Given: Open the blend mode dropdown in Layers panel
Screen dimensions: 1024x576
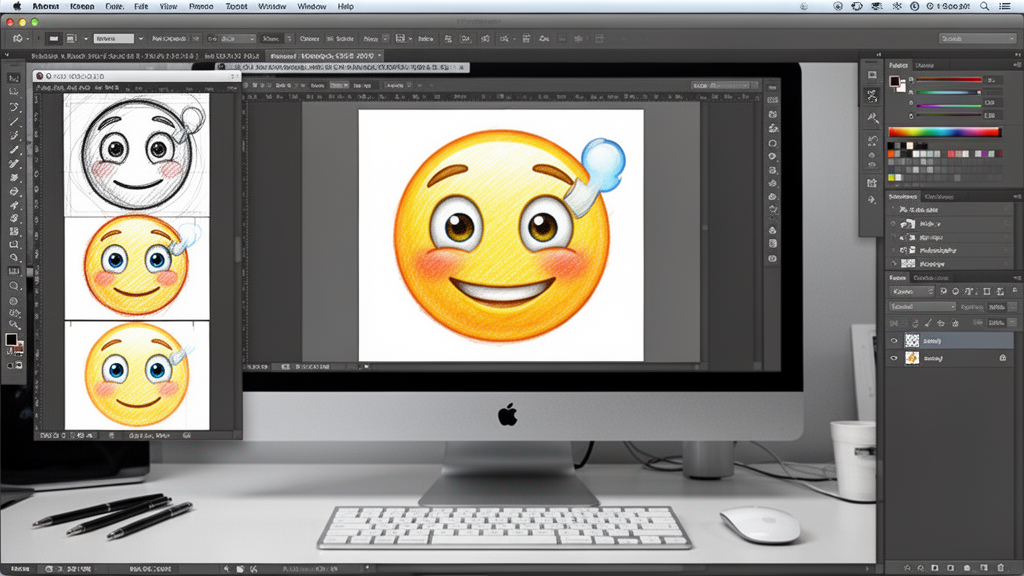Looking at the screenshot, I should tap(922, 306).
